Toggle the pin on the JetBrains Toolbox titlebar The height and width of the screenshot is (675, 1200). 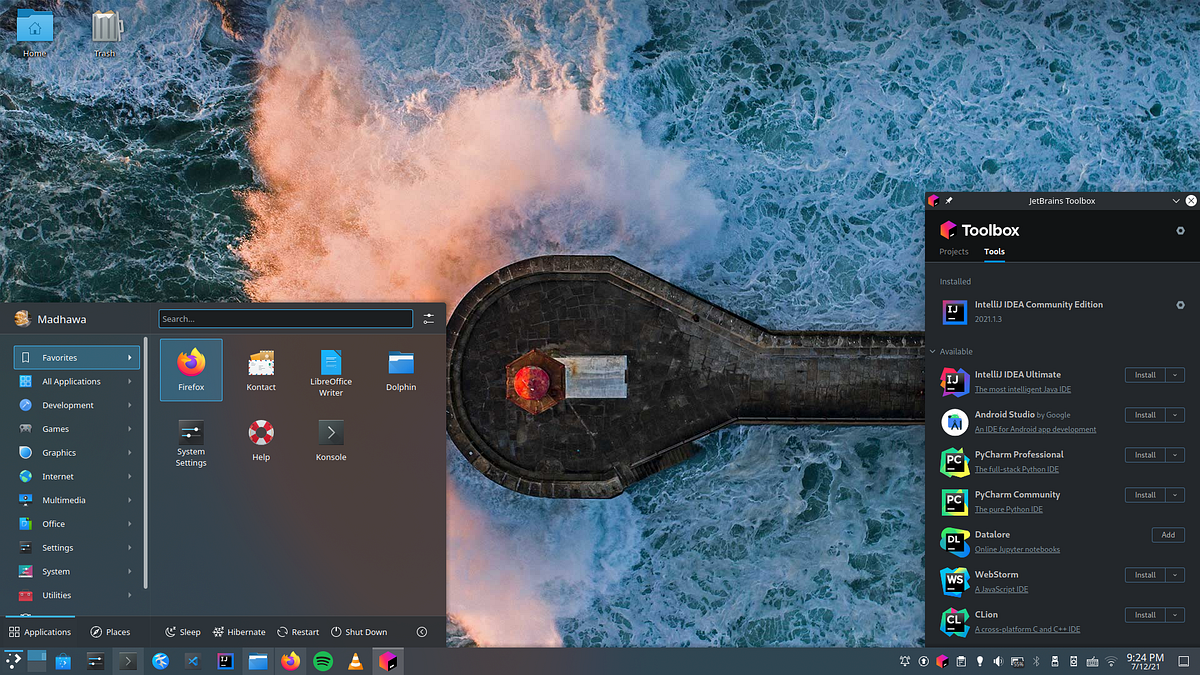pos(948,200)
